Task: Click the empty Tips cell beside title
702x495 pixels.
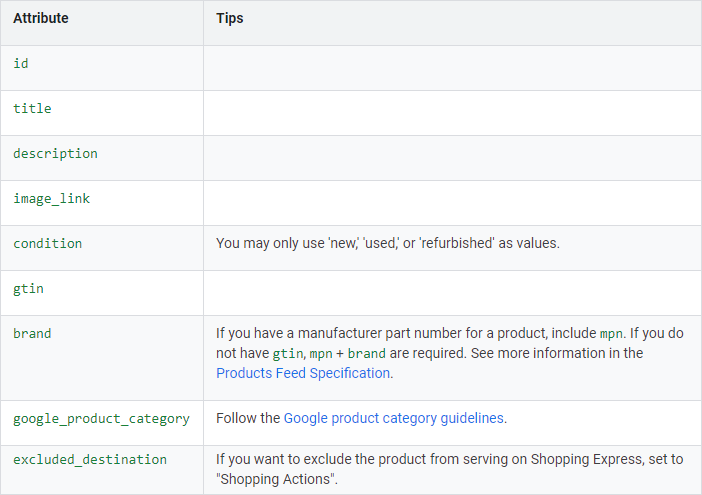Action: (452, 108)
